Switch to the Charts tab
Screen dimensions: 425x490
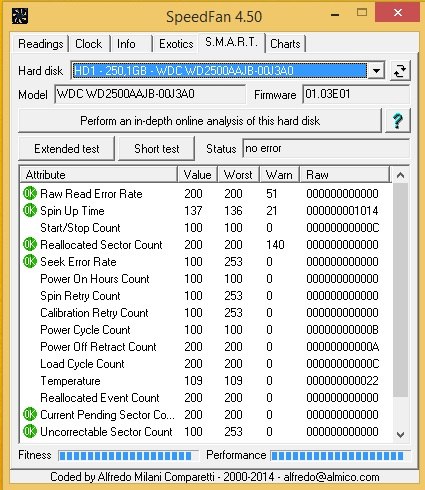285,44
